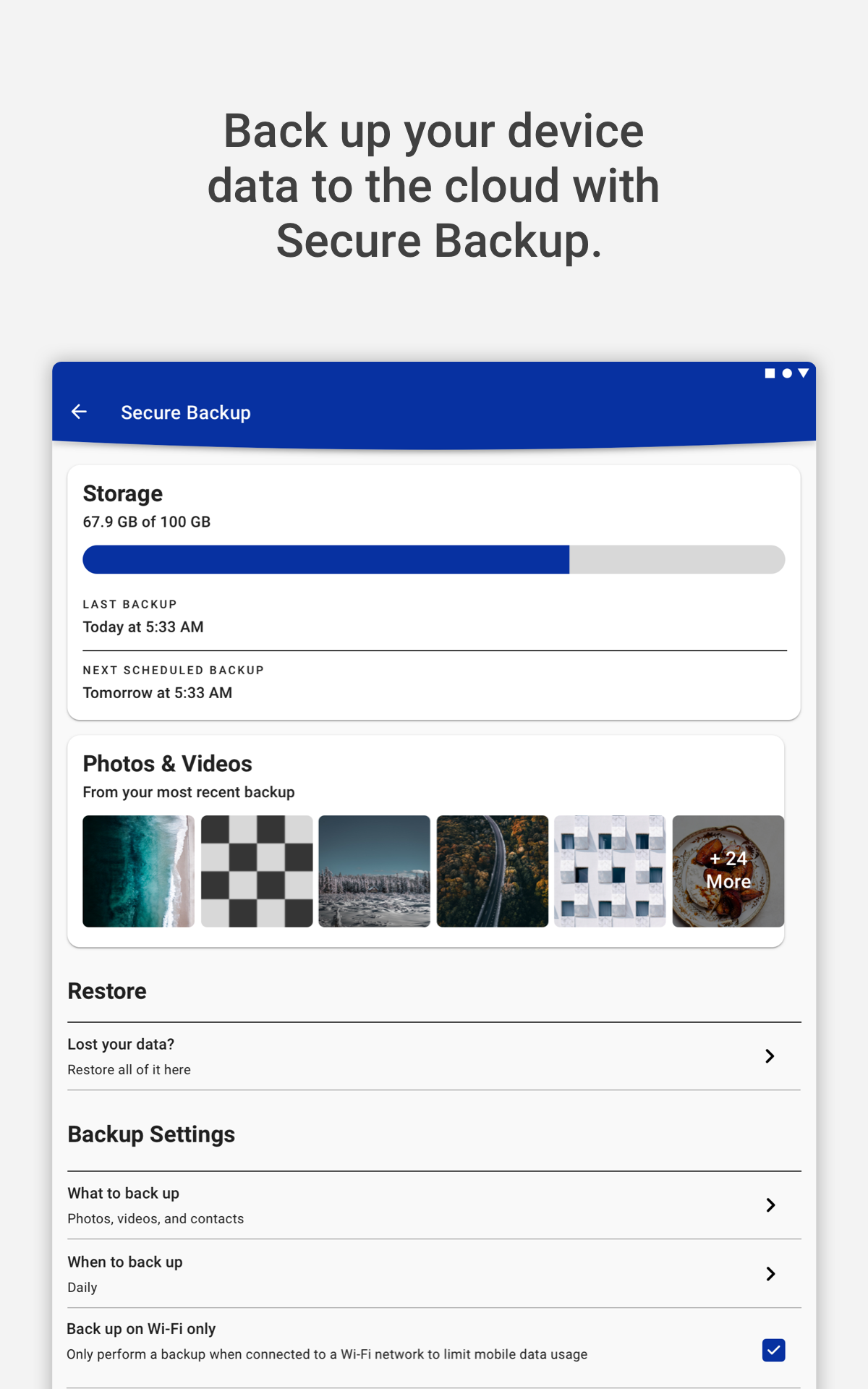The width and height of the screenshot is (868, 1389).
Task: Select the Back up on Wi-Fi only row
Action: 434,1348
